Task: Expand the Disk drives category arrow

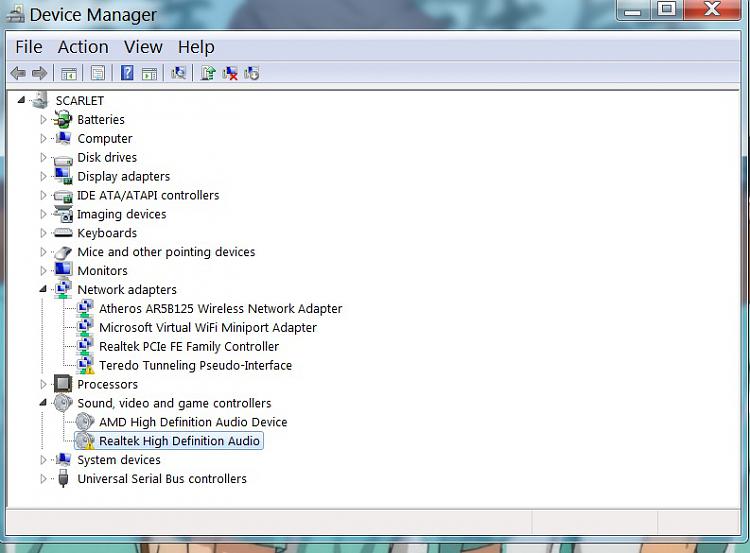Action: [x=43, y=157]
